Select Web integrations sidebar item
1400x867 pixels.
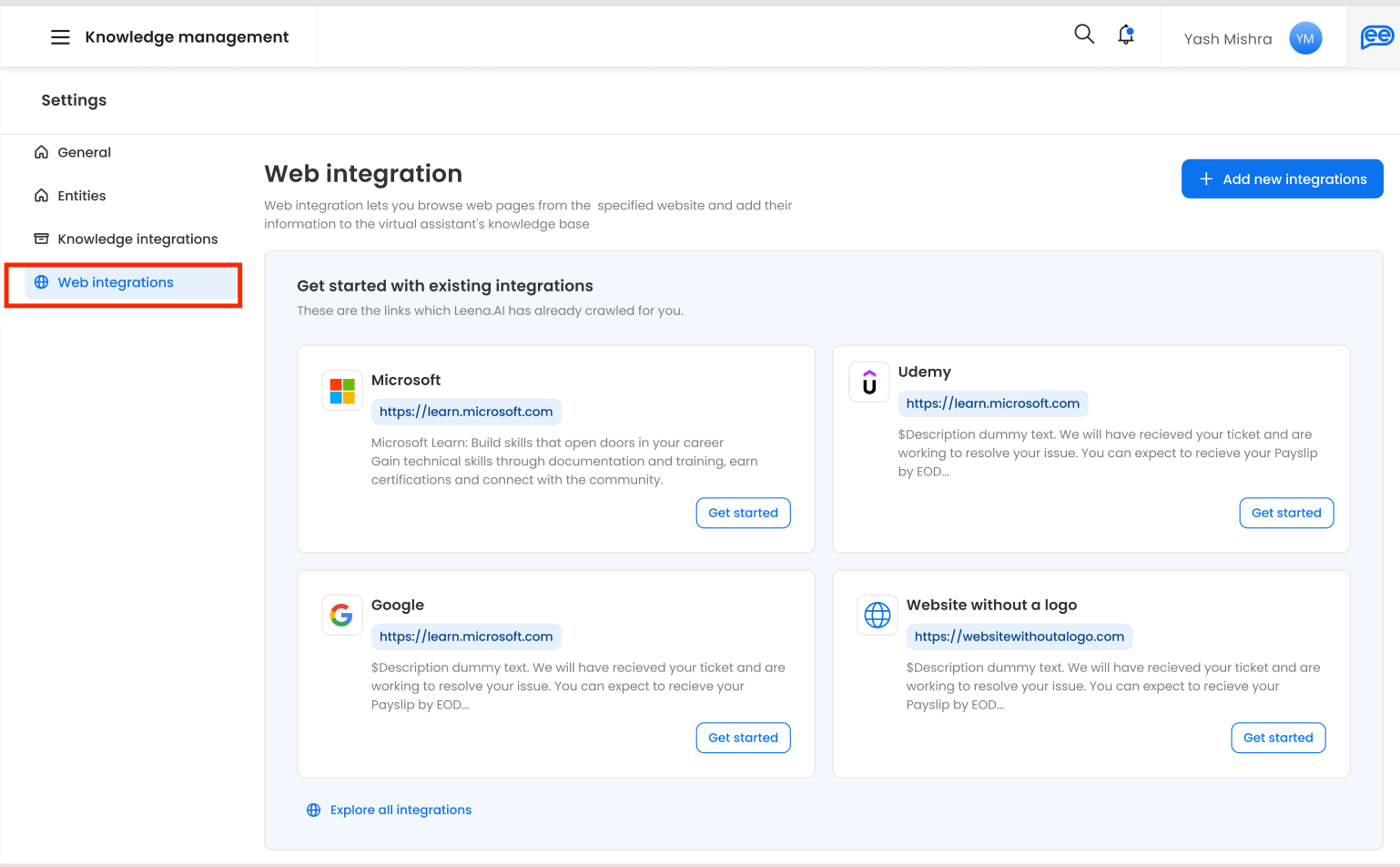tap(116, 282)
